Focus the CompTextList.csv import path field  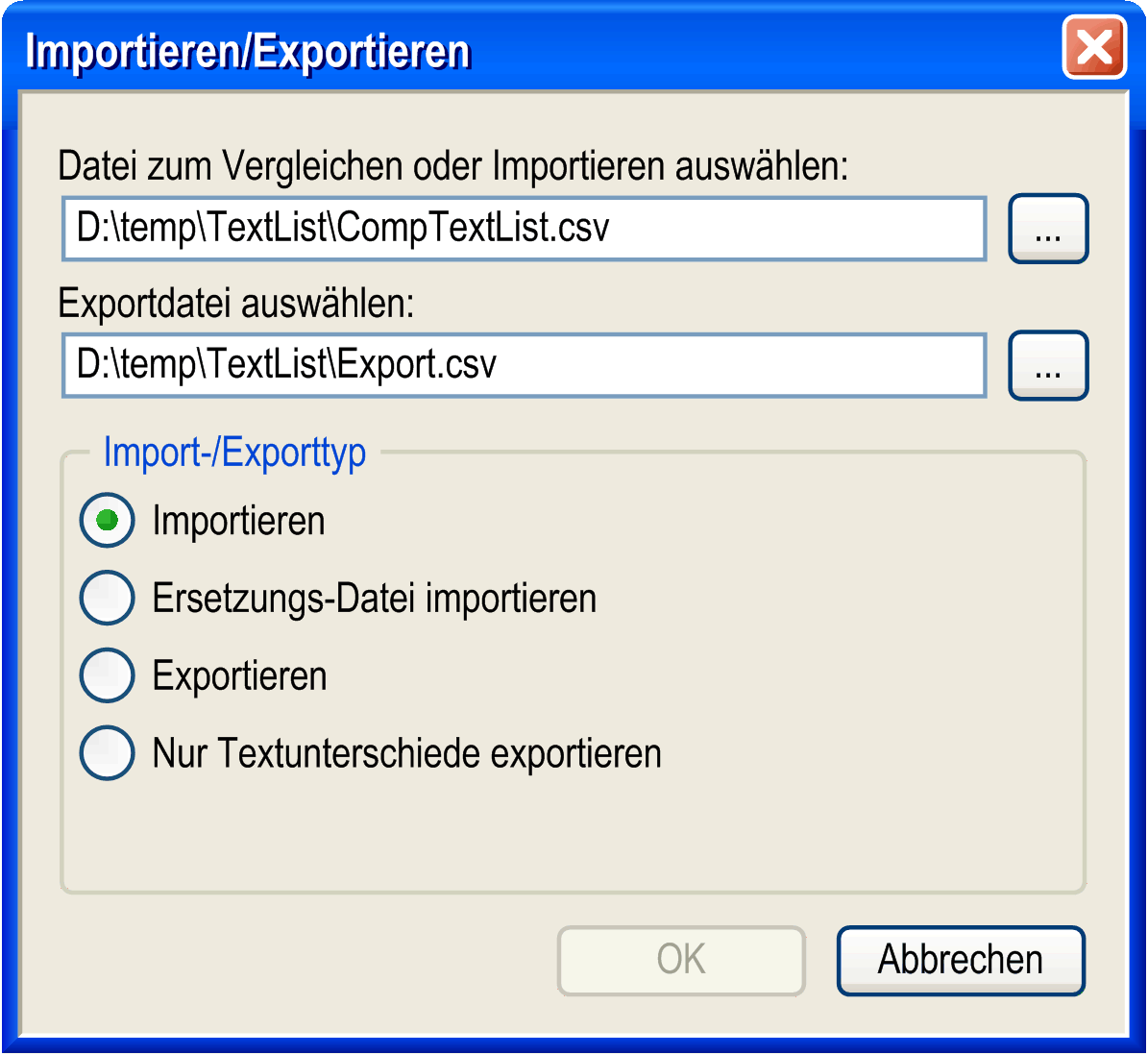click(525, 228)
